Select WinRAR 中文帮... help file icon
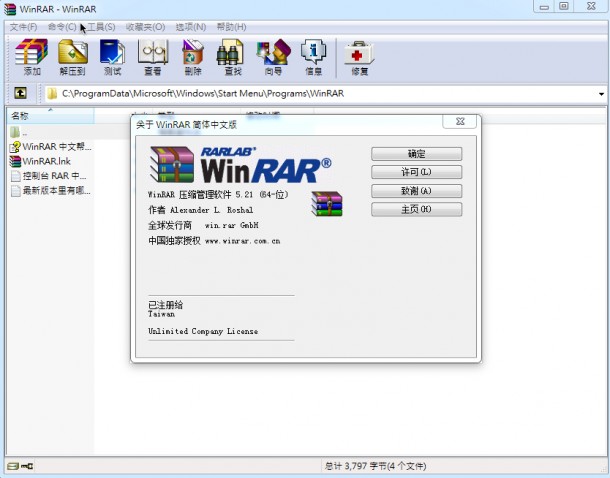 [x=15, y=147]
